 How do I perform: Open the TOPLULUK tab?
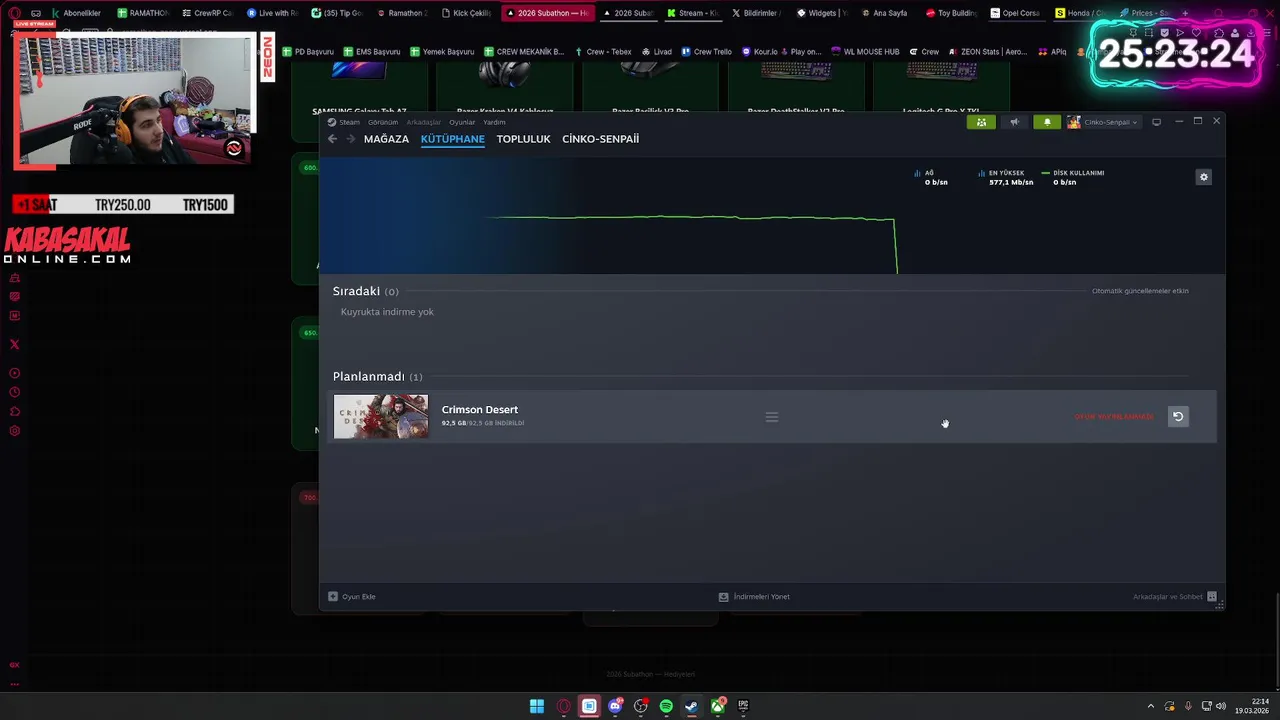tap(524, 139)
